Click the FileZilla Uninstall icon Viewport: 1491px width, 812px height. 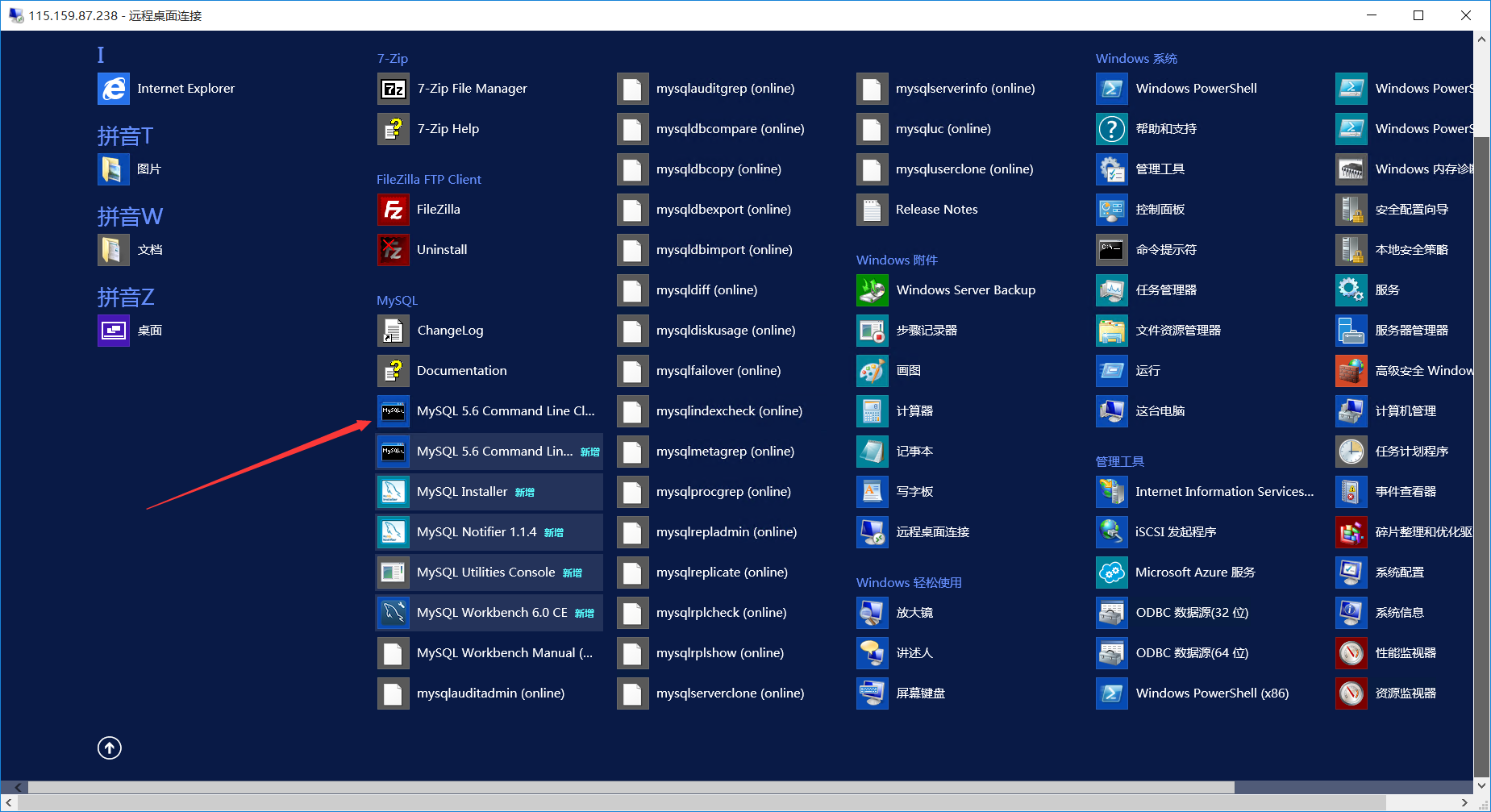[x=394, y=250]
